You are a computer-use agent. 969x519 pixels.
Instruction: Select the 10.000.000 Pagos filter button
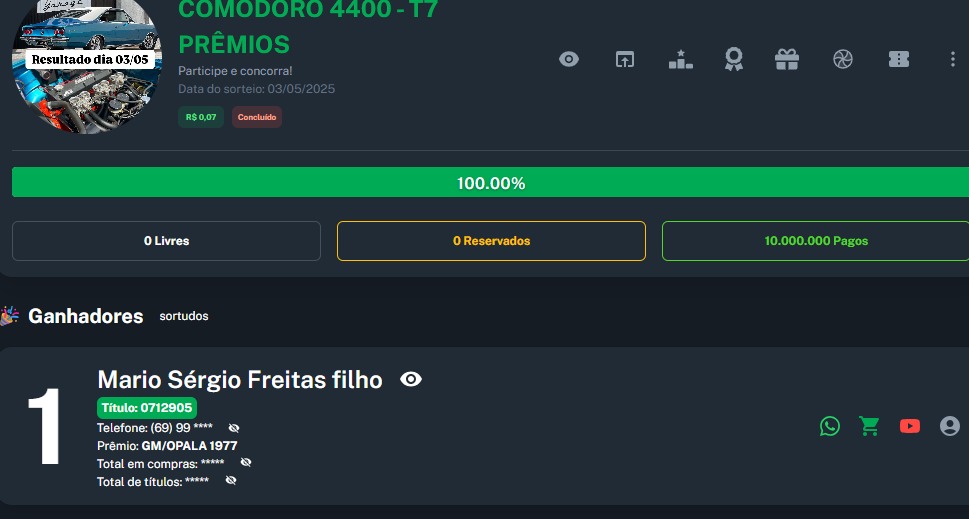(x=815, y=241)
